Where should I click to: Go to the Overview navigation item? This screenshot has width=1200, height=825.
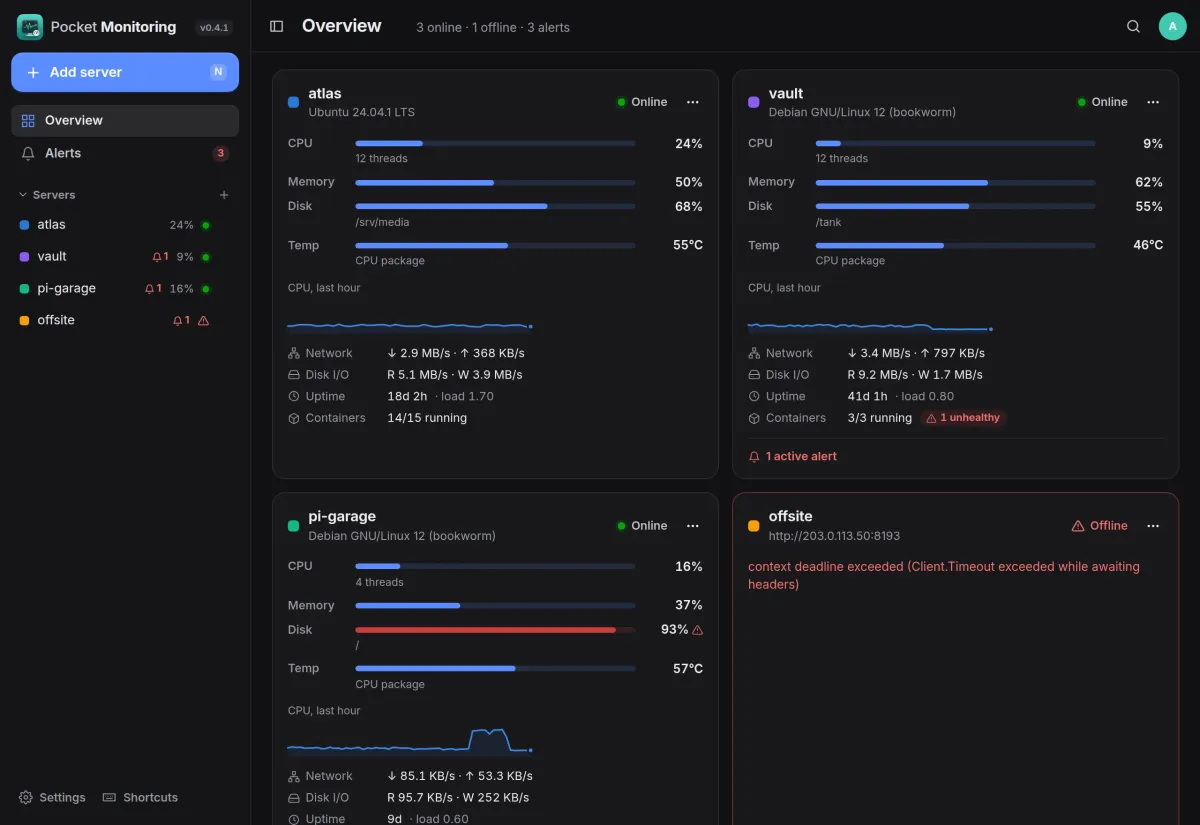pos(125,121)
